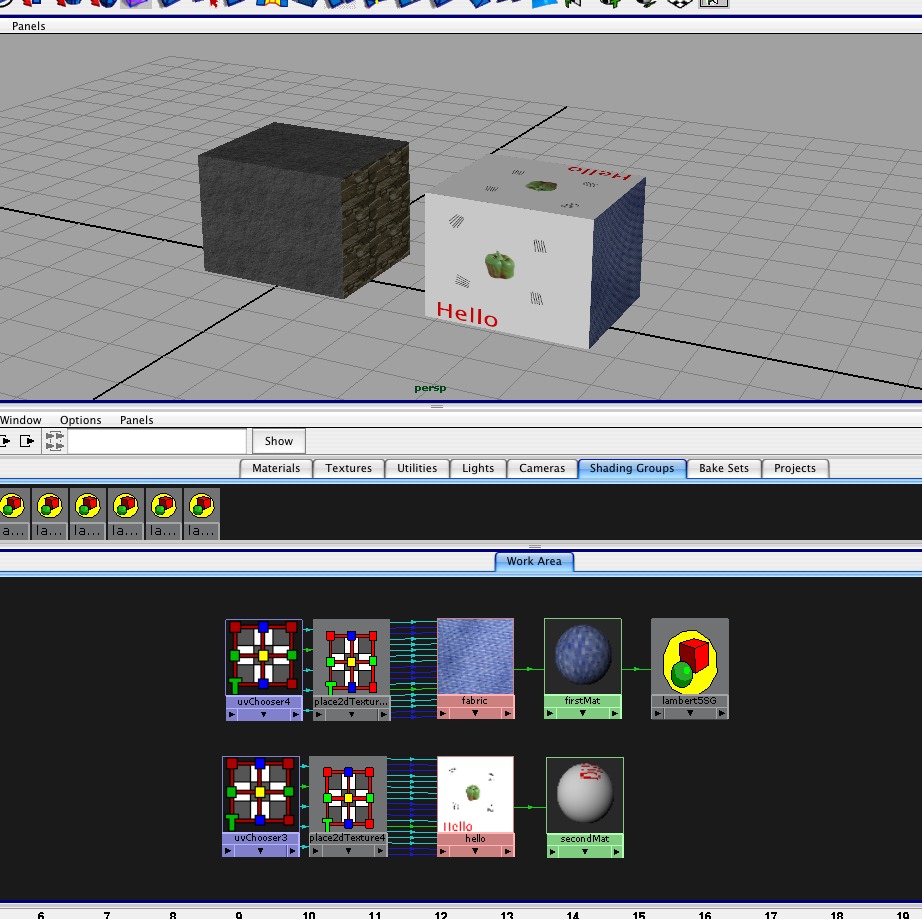Expand the secondMat node's output connections triangle
The image size is (922, 919).
pyautogui.click(x=616, y=852)
